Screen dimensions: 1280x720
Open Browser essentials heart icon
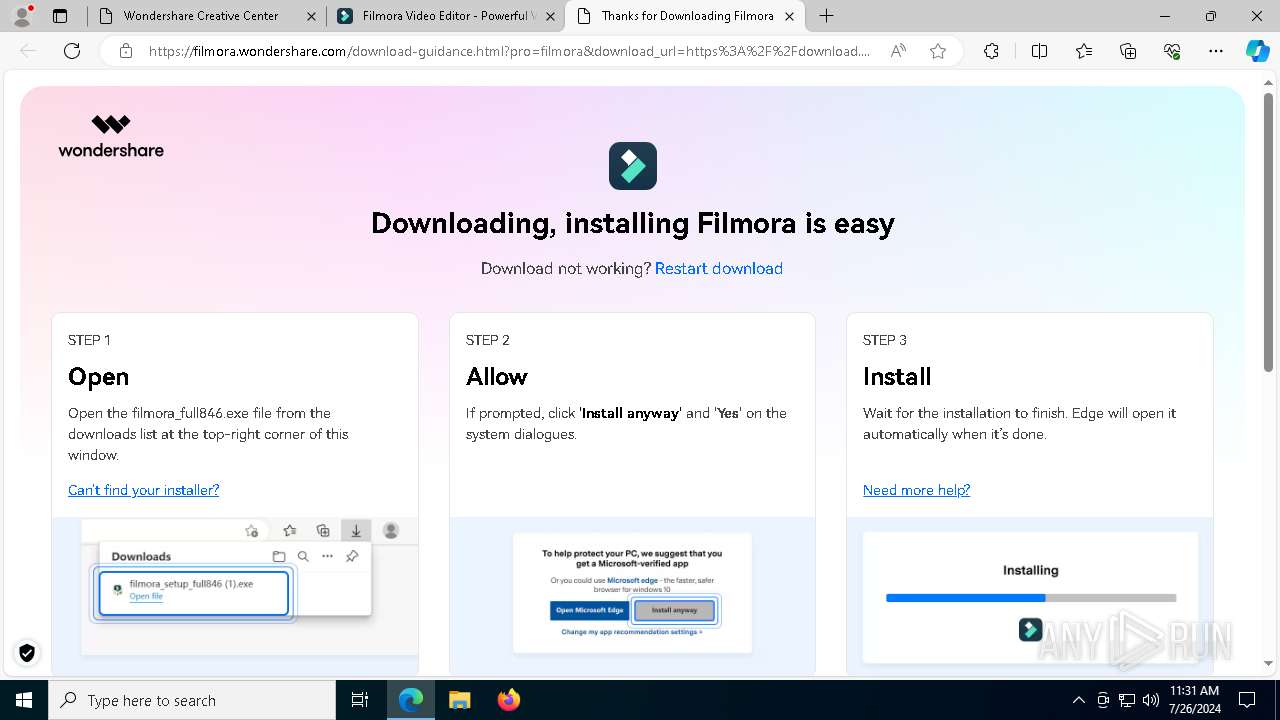[1172, 51]
